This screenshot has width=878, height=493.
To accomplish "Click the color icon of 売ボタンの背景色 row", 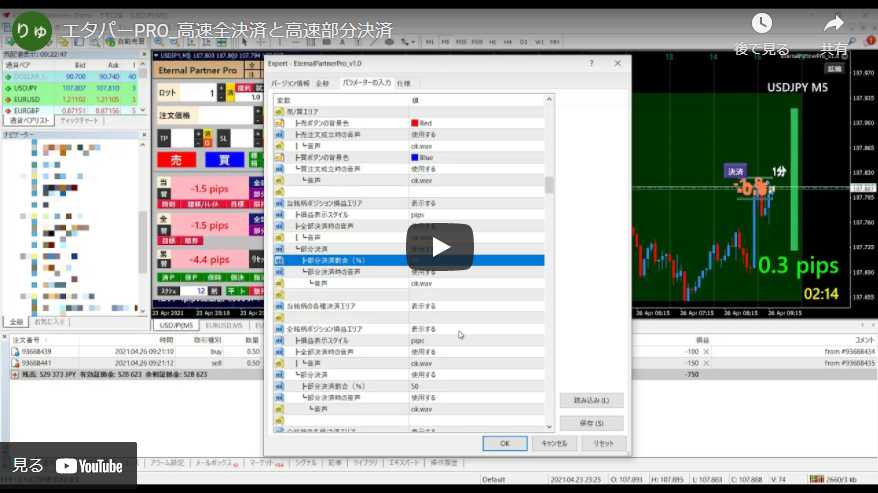I will [279, 123].
